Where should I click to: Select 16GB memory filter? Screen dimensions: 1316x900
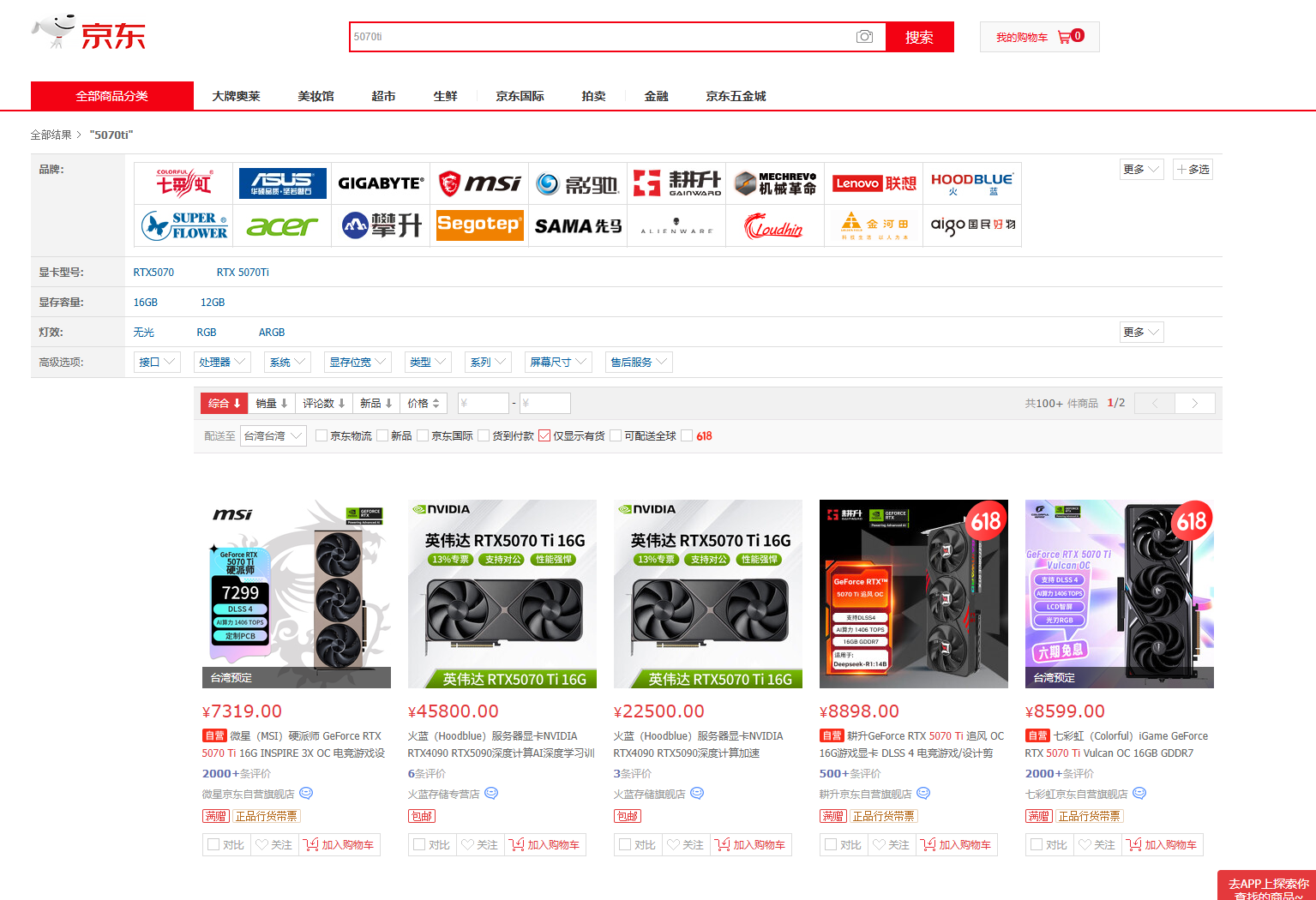tap(146, 302)
